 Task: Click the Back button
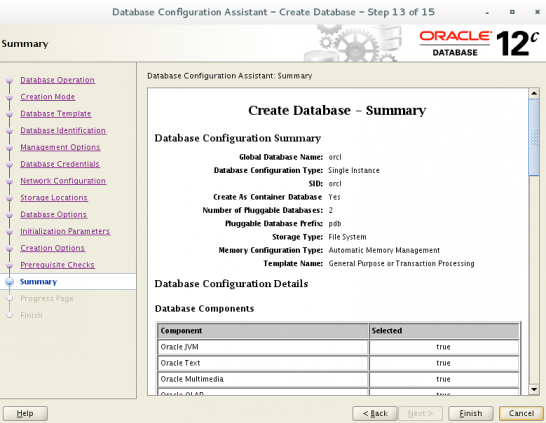coord(375,413)
